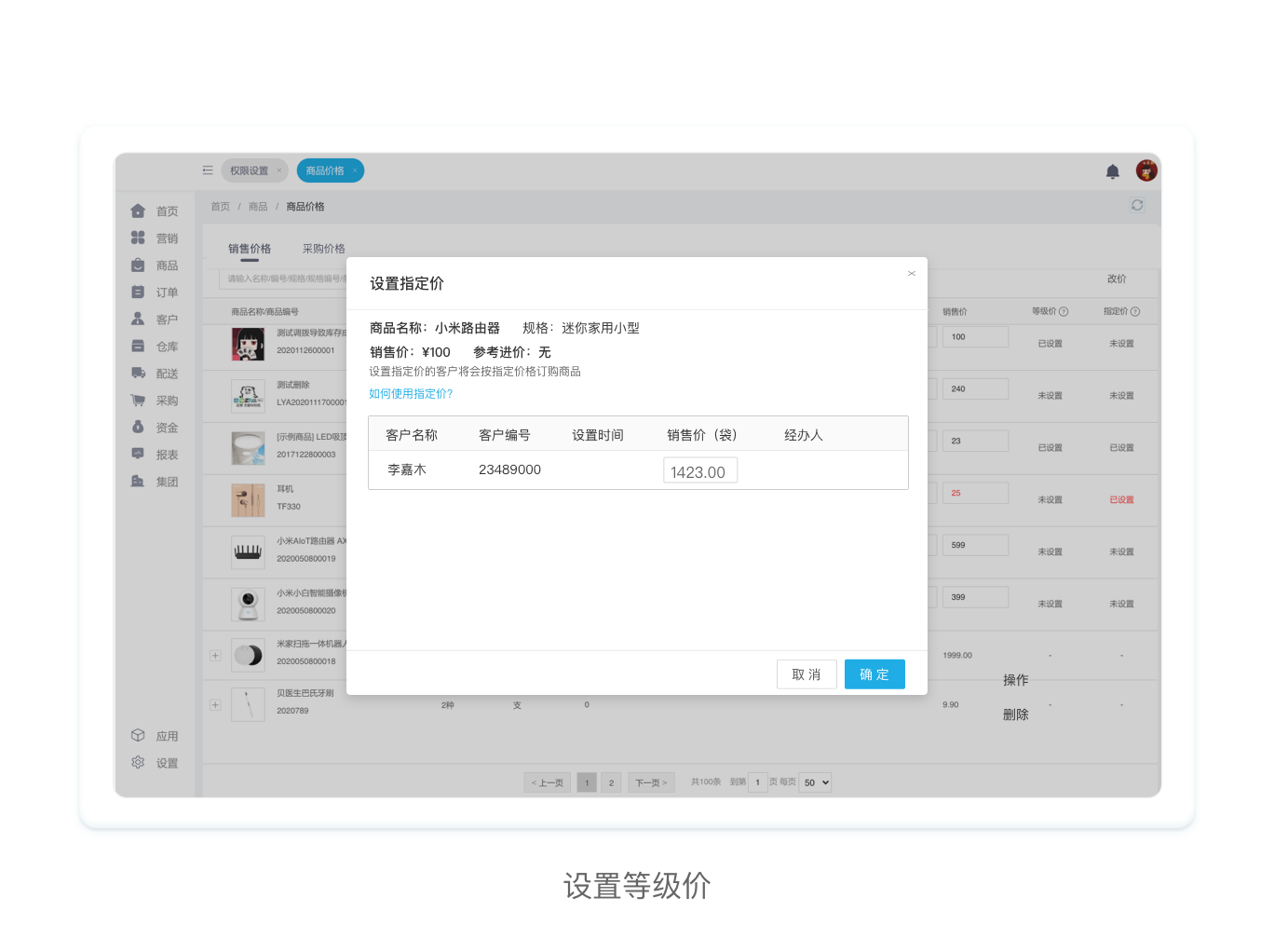Open 报表 reports in sidebar
The width and height of the screenshot is (1274, 952).
[155, 455]
